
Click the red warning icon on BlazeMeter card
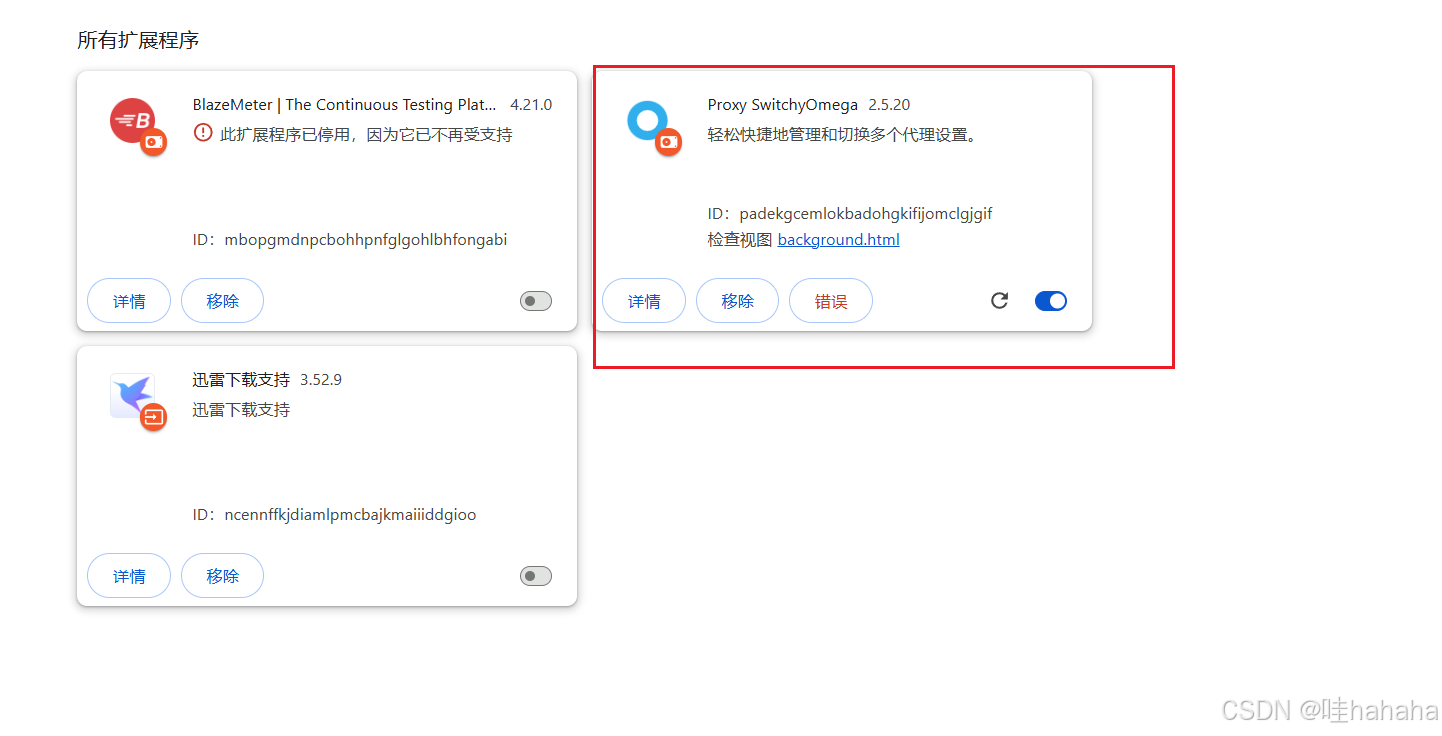coord(203,132)
